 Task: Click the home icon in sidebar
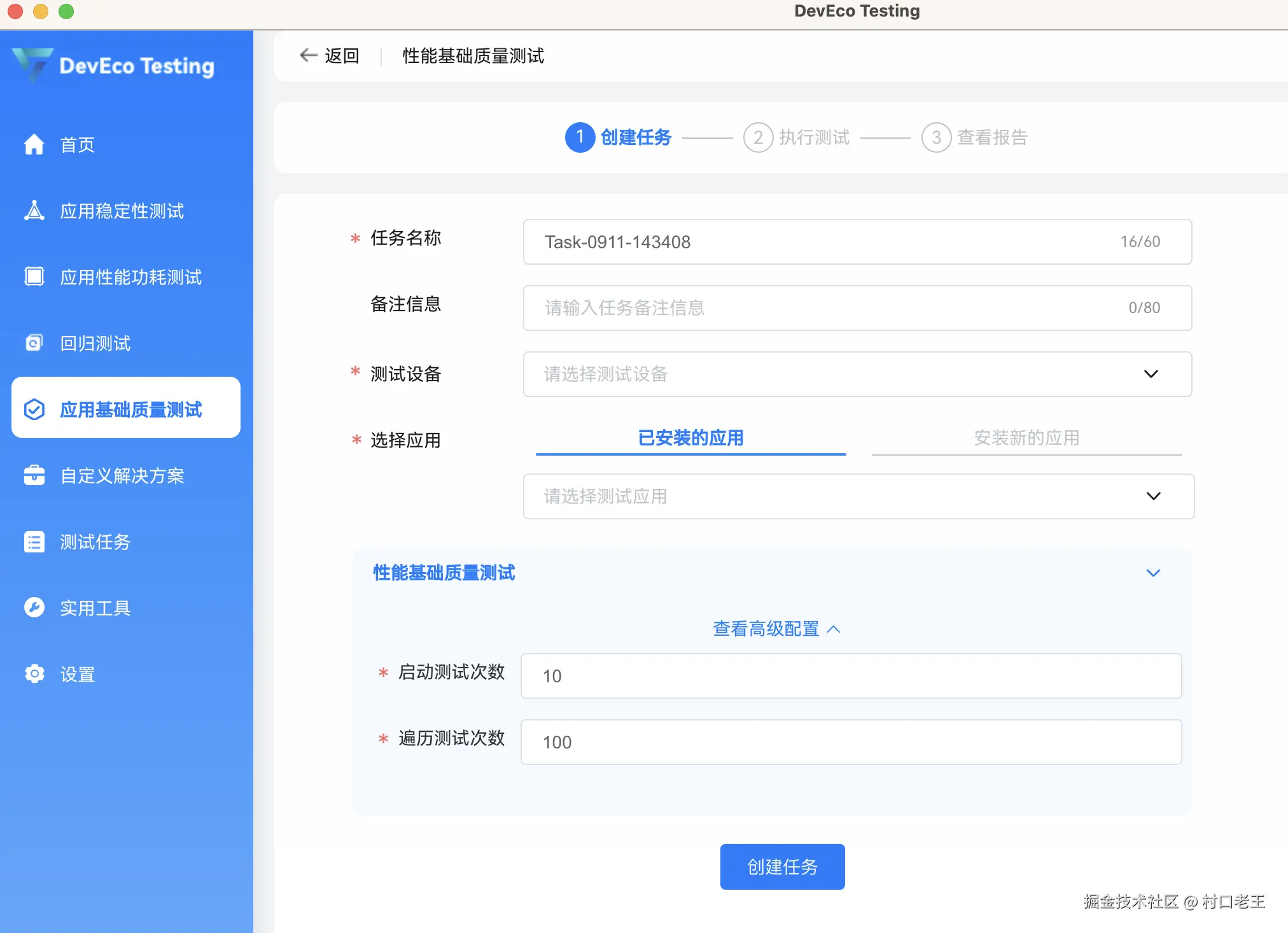(34, 144)
